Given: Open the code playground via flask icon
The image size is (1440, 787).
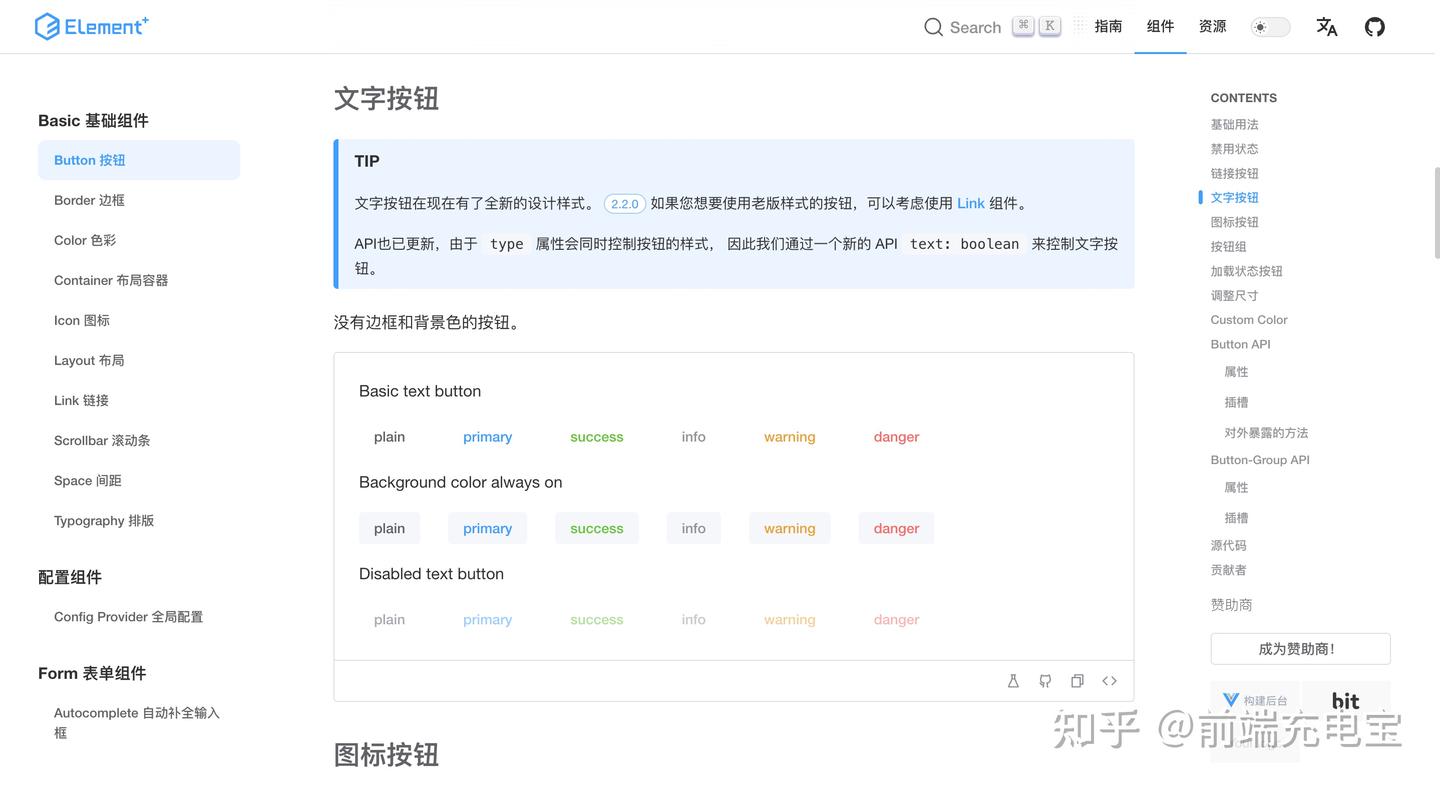Looking at the screenshot, I should pos(1013,680).
